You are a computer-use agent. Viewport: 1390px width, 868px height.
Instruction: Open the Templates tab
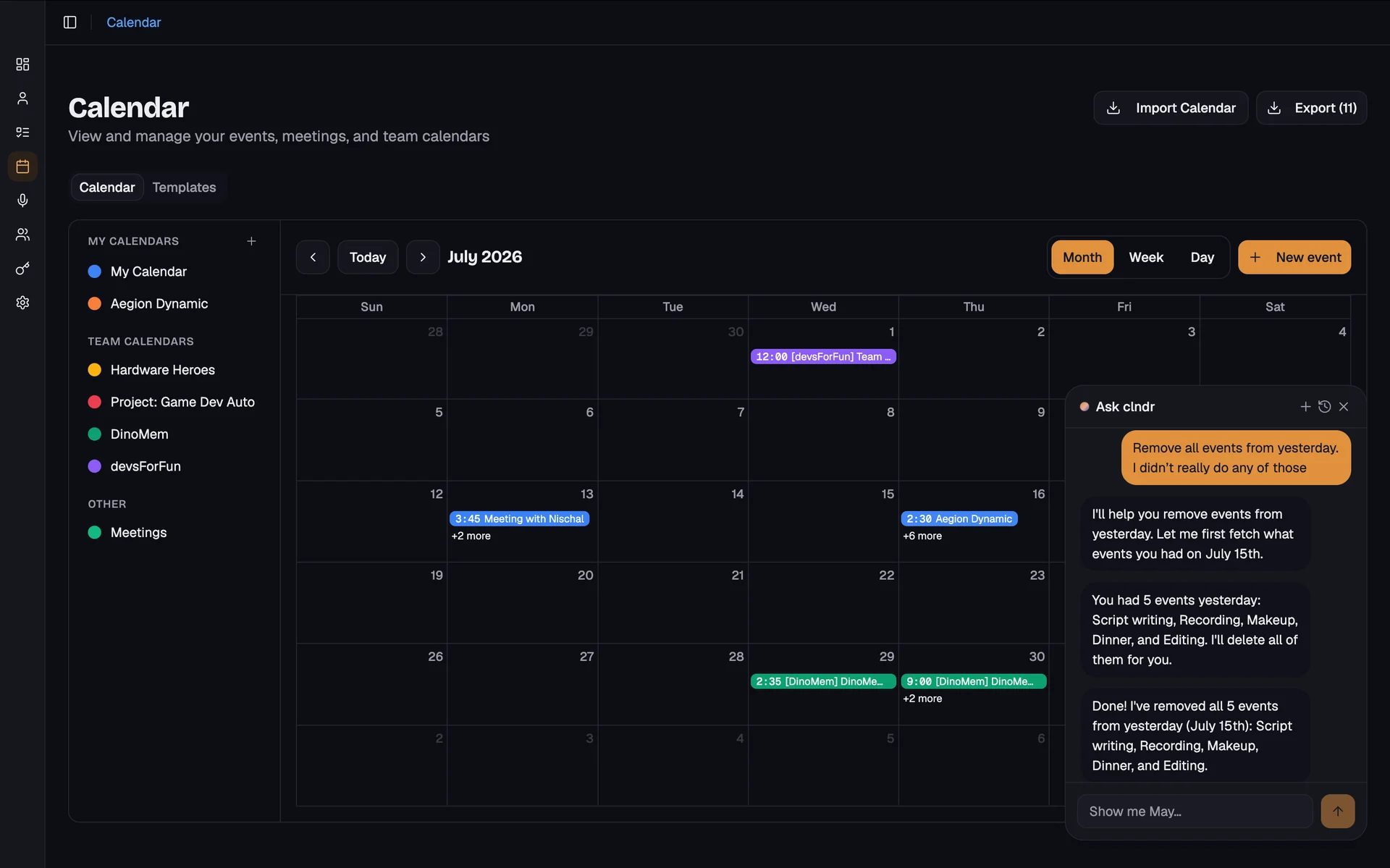184,187
